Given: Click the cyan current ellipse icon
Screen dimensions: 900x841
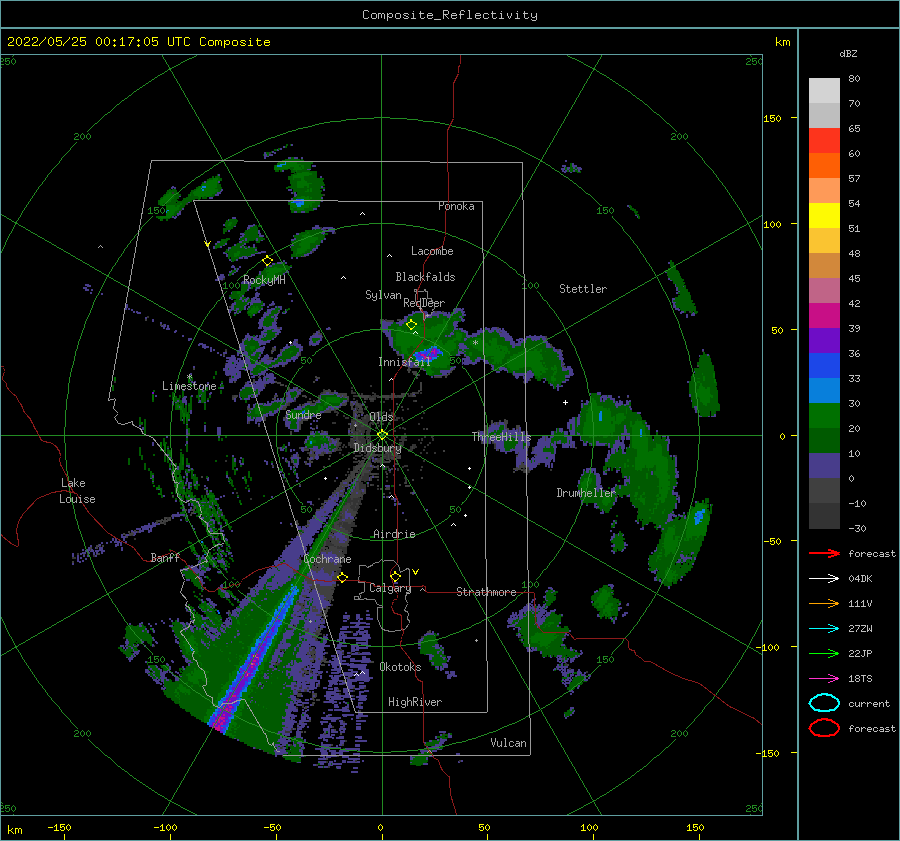Looking at the screenshot, I should click(824, 703).
